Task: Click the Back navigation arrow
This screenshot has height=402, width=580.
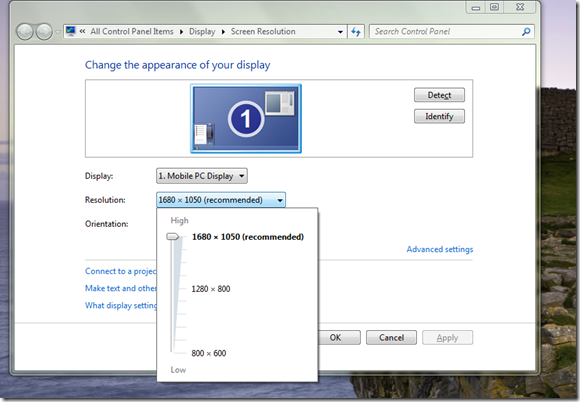Action: pyautogui.click(x=25, y=32)
